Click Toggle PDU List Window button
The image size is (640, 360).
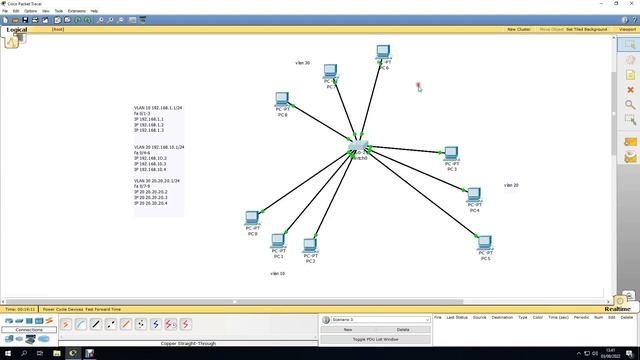click(x=376, y=339)
